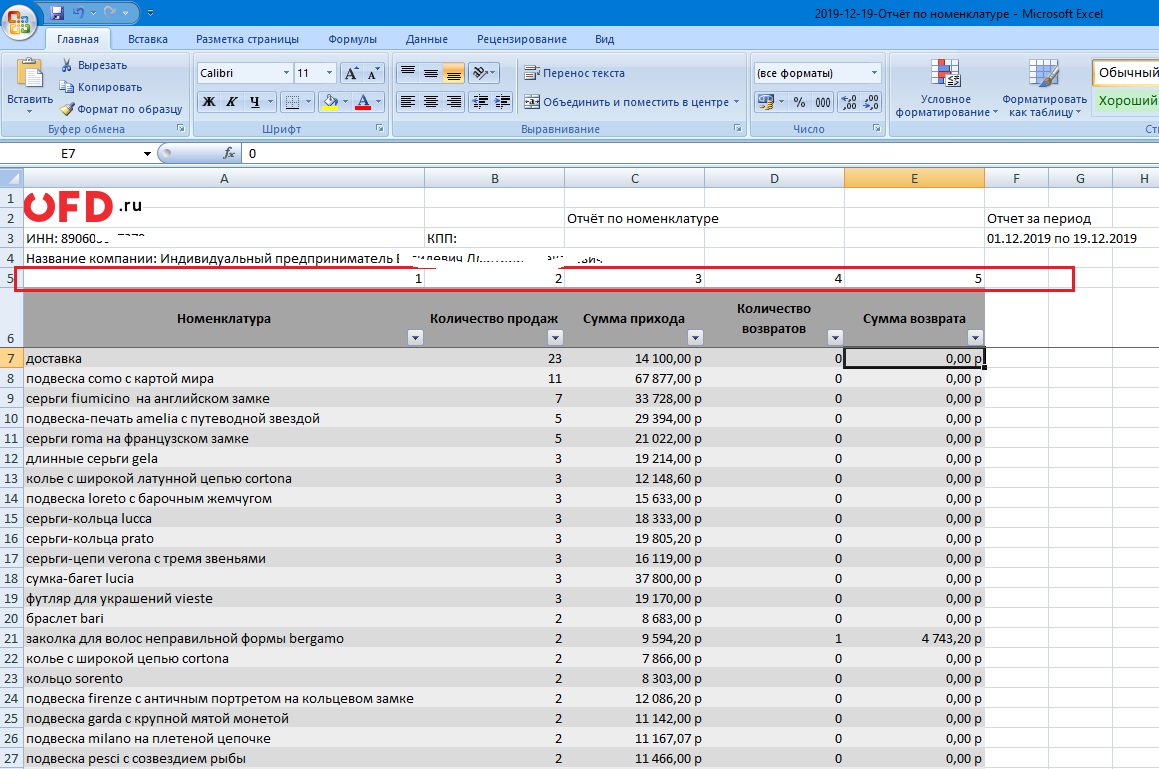Open filter dropdown for Номенклатура column
The height and width of the screenshot is (769, 1159).
(x=415, y=338)
